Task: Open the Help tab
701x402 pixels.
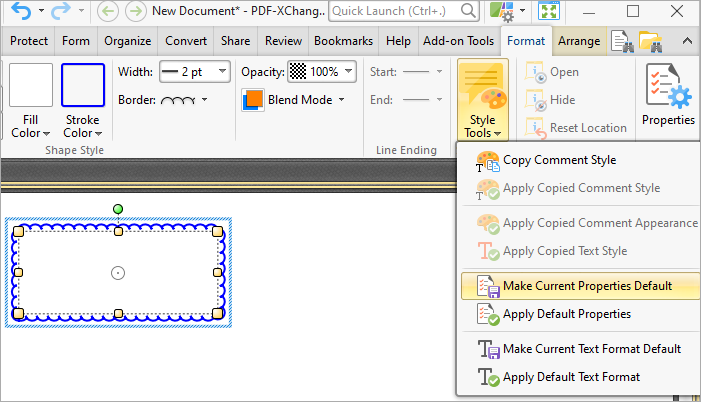Action: click(398, 41)
